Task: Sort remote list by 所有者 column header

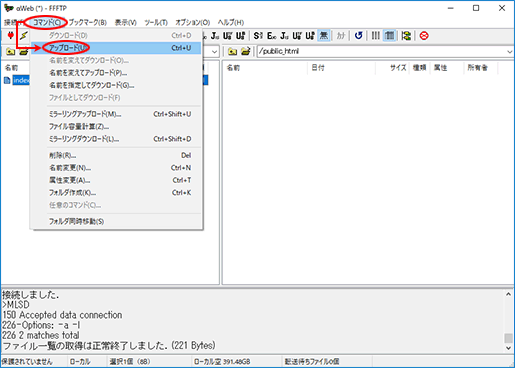Action: (477, 68)
